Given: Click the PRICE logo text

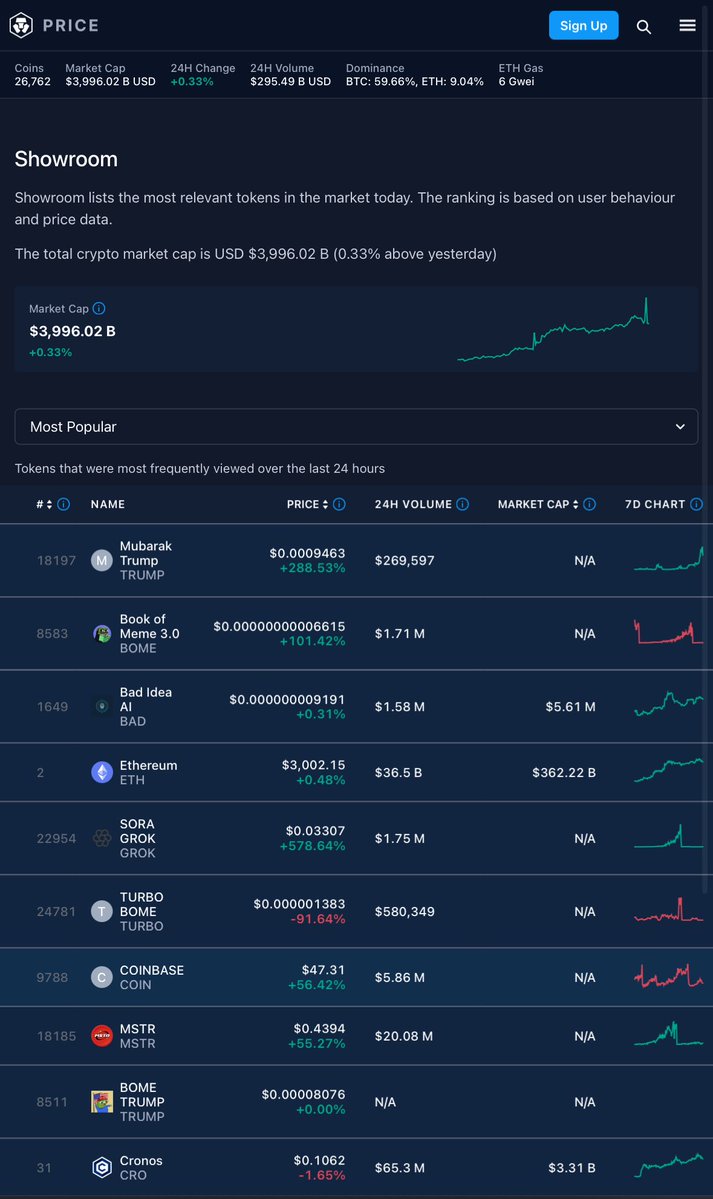Looking at the screenshot, I should click(x=70, y=25).
